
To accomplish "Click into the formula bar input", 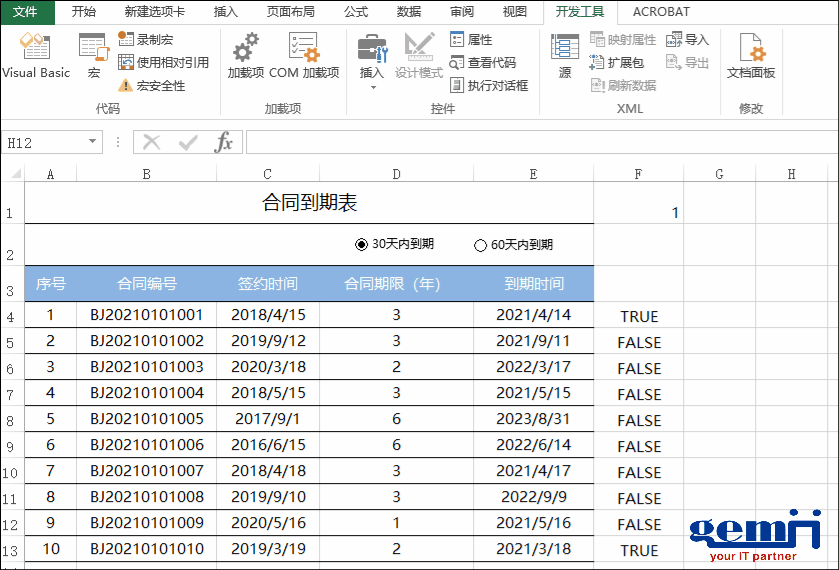I will [x=542, y=142].
